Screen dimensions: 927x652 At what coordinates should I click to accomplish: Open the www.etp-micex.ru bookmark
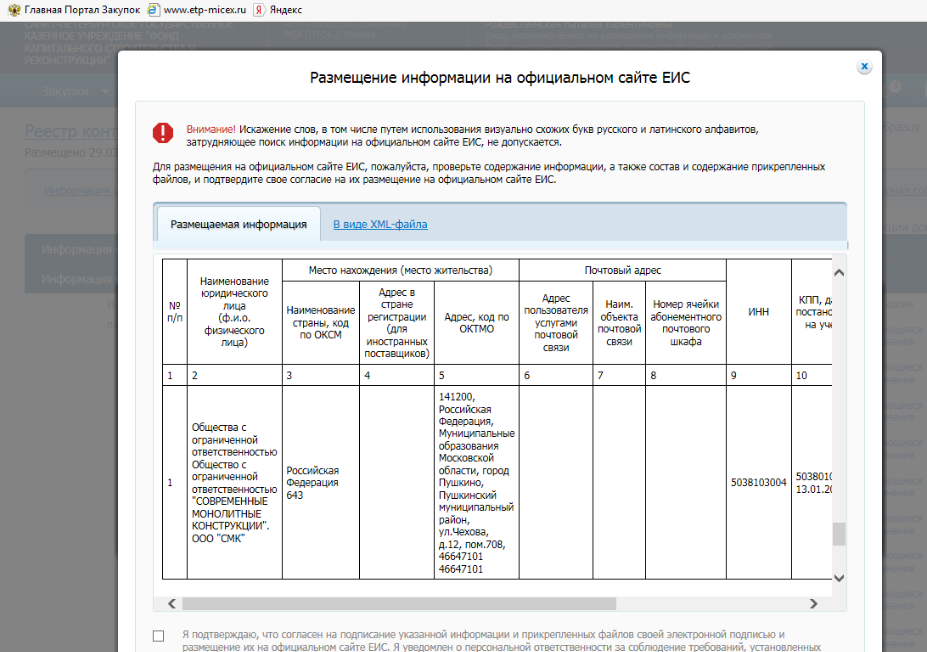197,10
